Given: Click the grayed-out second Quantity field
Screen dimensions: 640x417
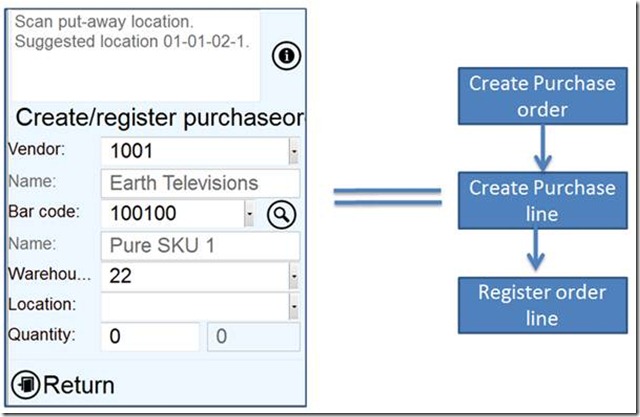Looking at the screenshot, I should tap(253, 337).
